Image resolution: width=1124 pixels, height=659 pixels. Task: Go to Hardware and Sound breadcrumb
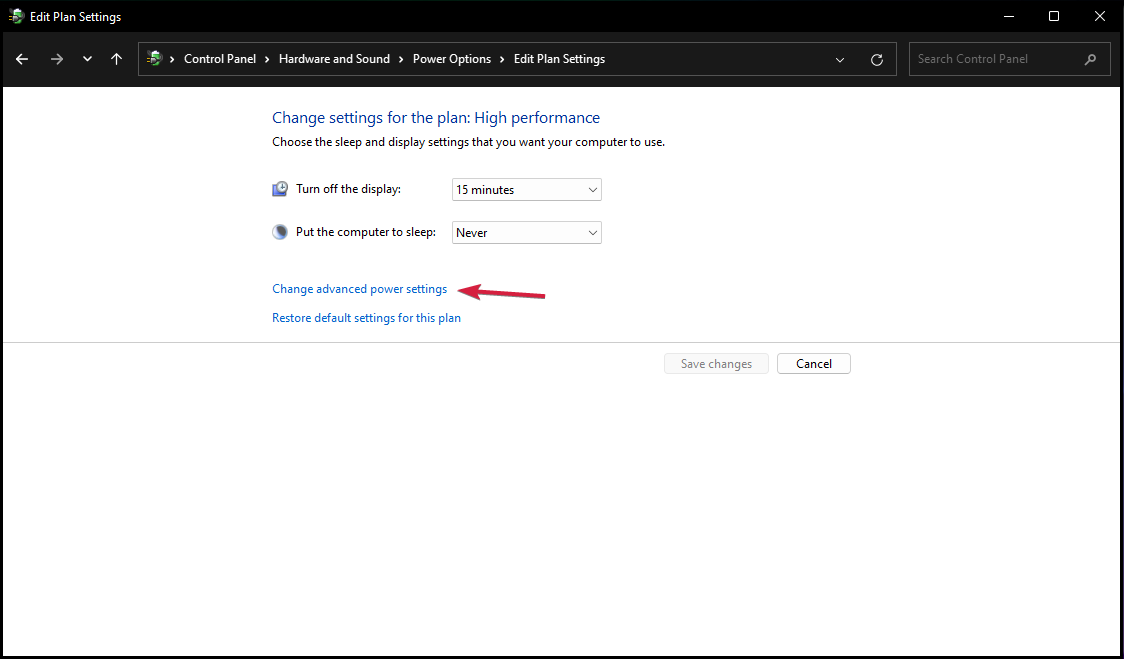click(334, 59)
